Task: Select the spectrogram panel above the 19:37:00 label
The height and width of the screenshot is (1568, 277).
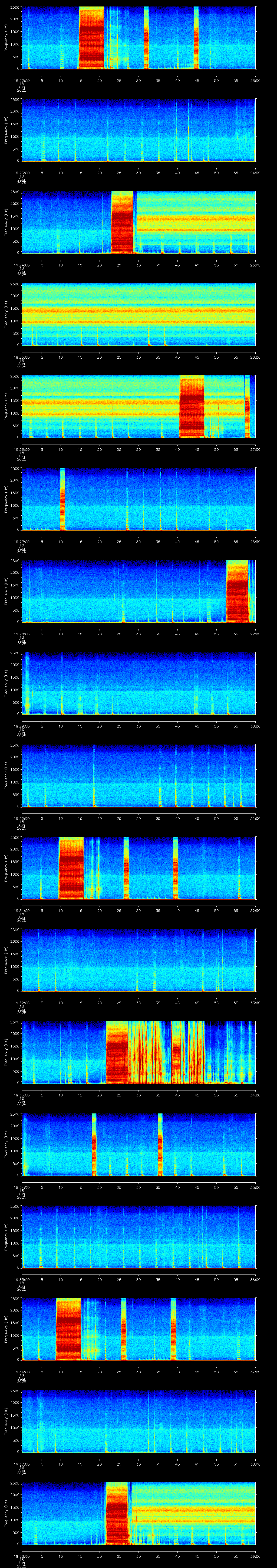Action: 138,1421
